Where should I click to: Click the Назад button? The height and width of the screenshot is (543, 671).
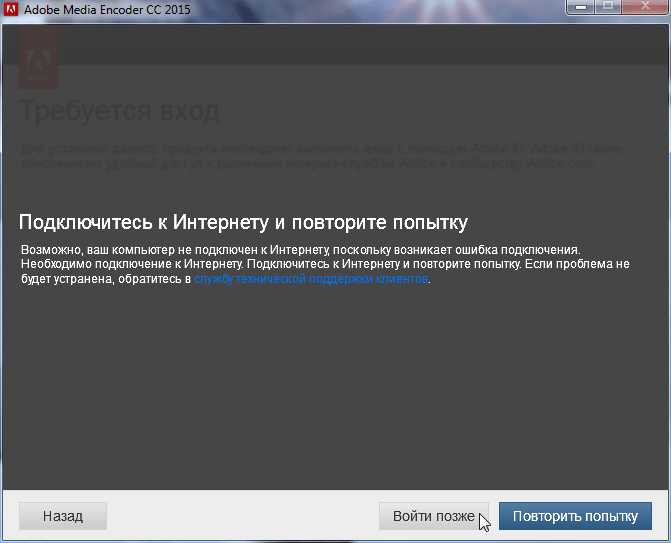63,516
